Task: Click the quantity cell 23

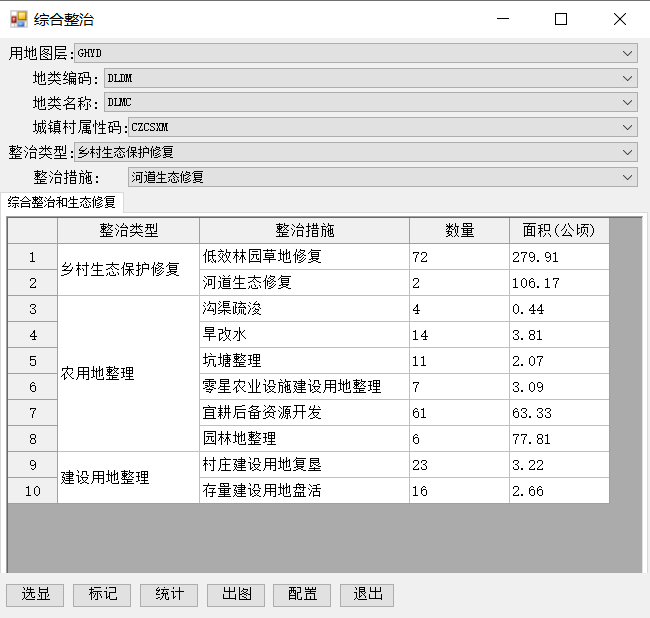Action: 460,465
